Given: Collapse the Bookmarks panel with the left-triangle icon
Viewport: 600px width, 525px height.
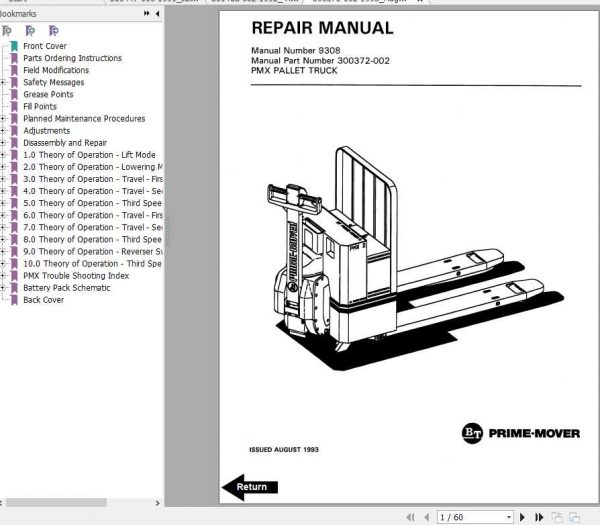Looking at the screenshot, I should [157, 14].
